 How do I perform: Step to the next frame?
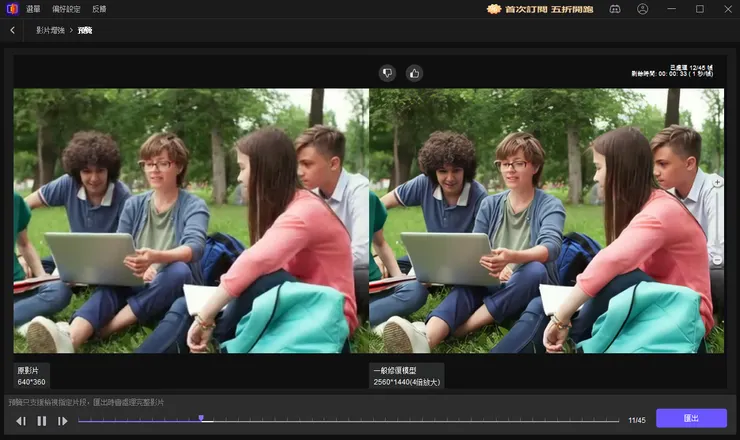[62, 421]
